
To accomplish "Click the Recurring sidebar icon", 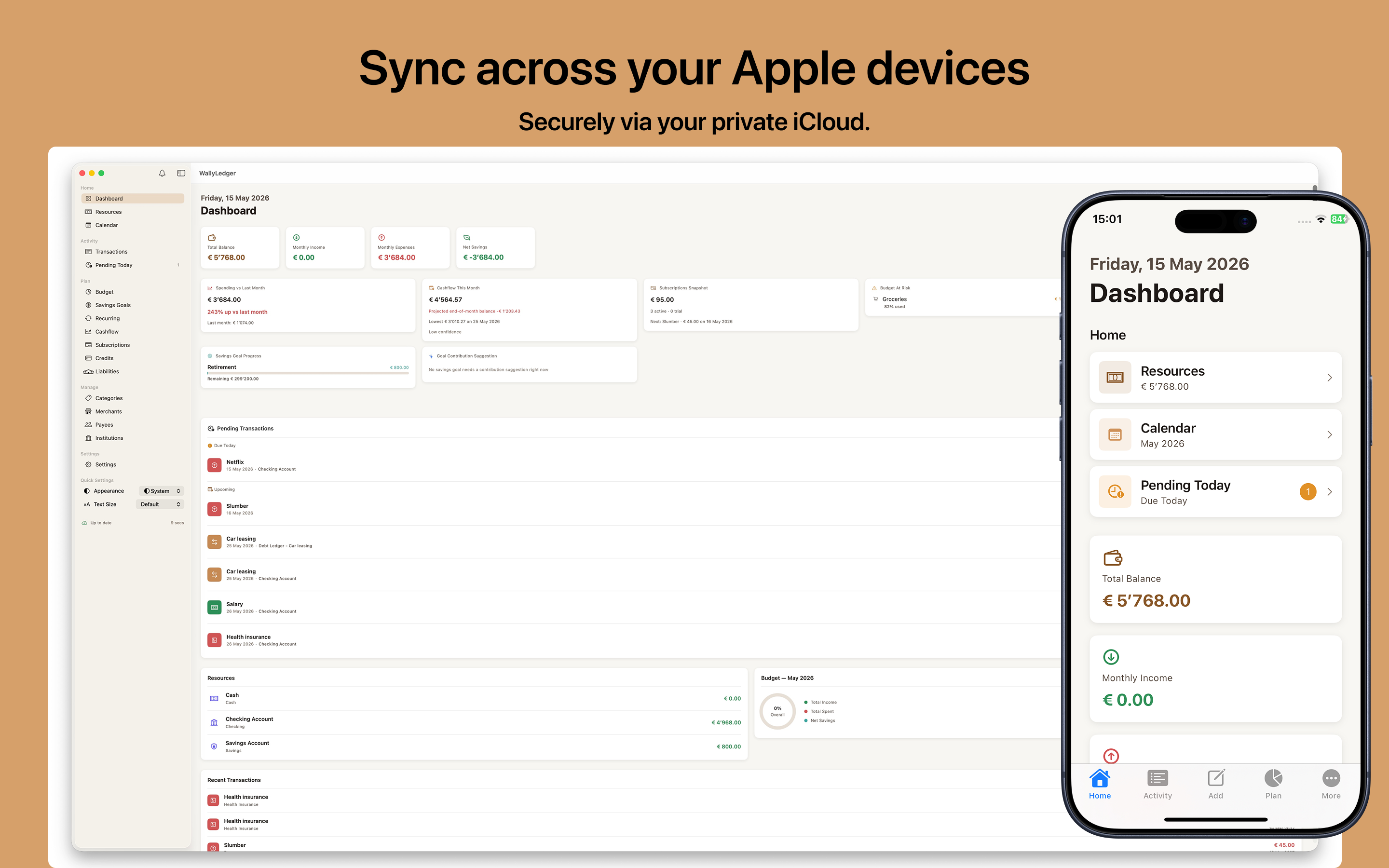I will (88, 318).
